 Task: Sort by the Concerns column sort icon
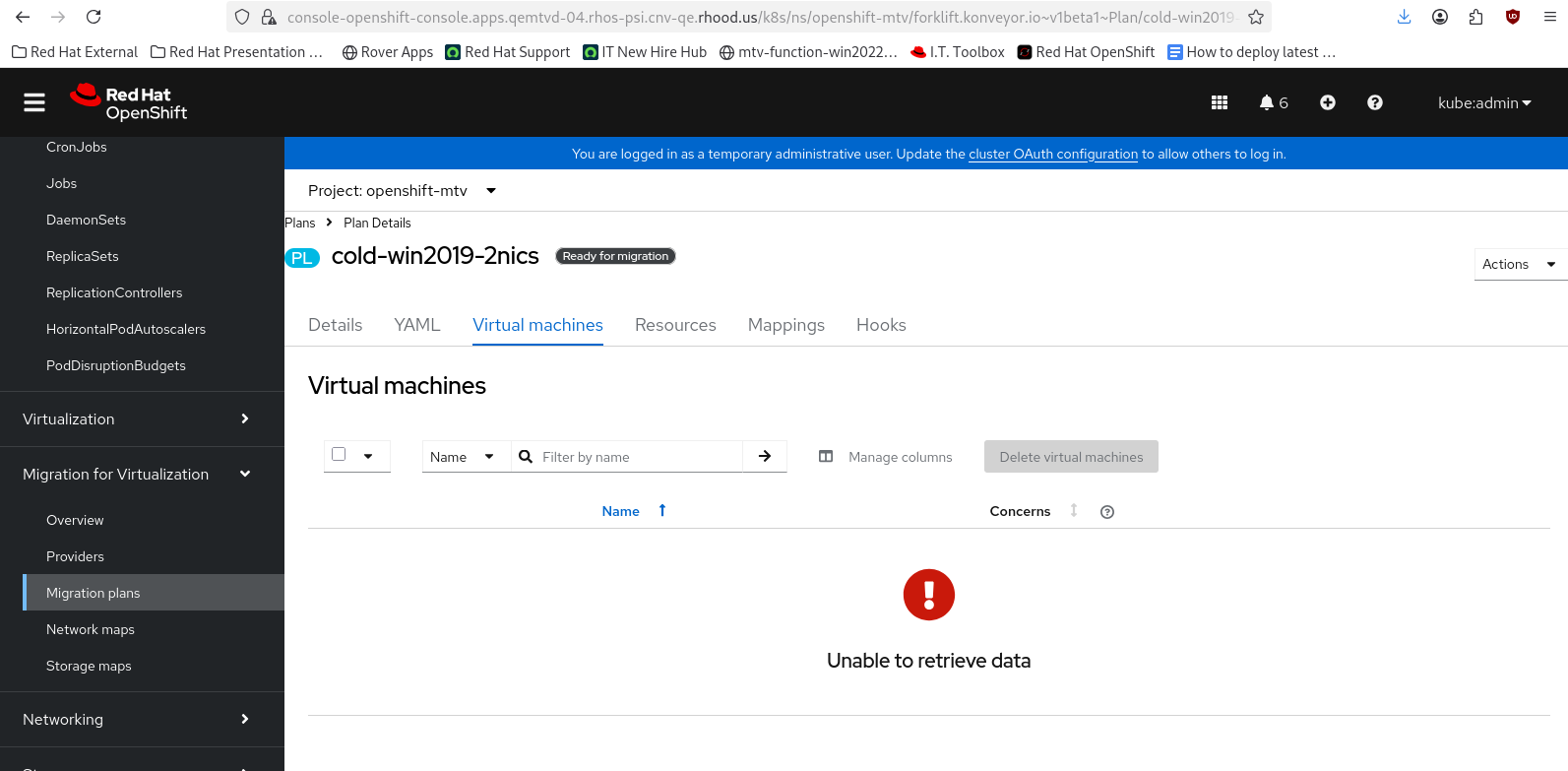tap(1074, 510)
